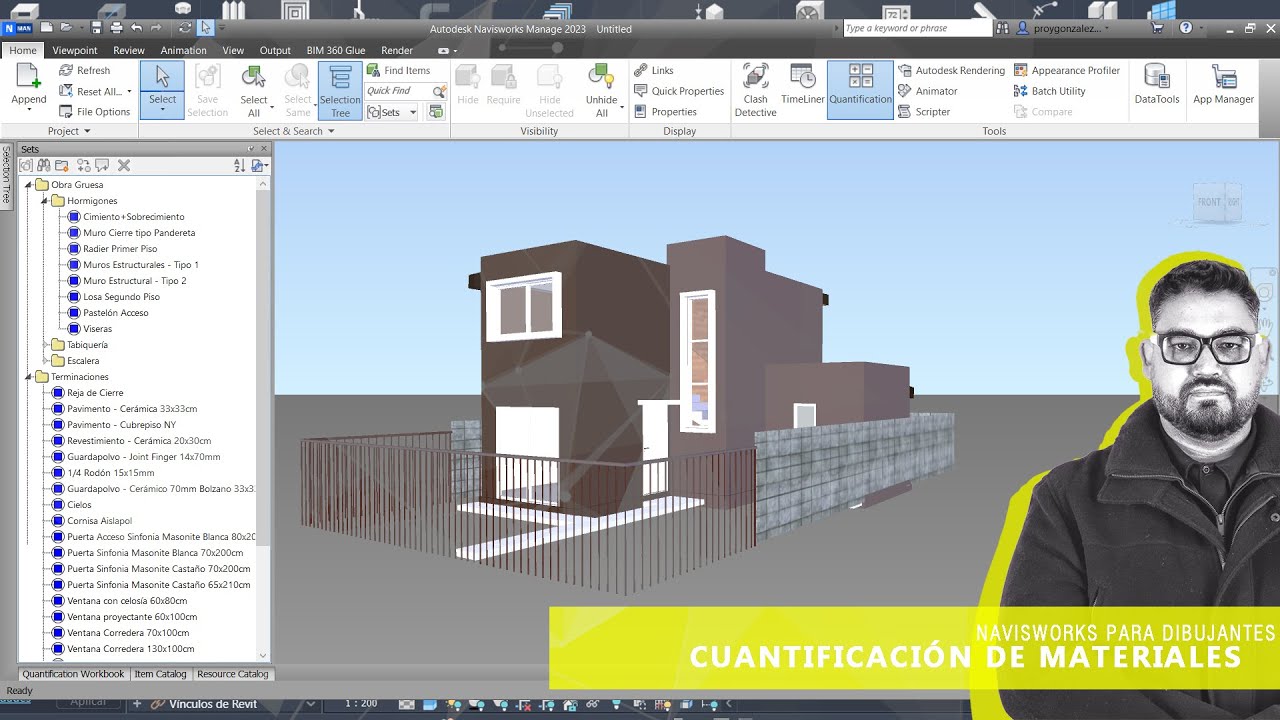Open the Select All dropdown arrow
Viewport: 1280px width, 720px height.
[x=270, y=107]
